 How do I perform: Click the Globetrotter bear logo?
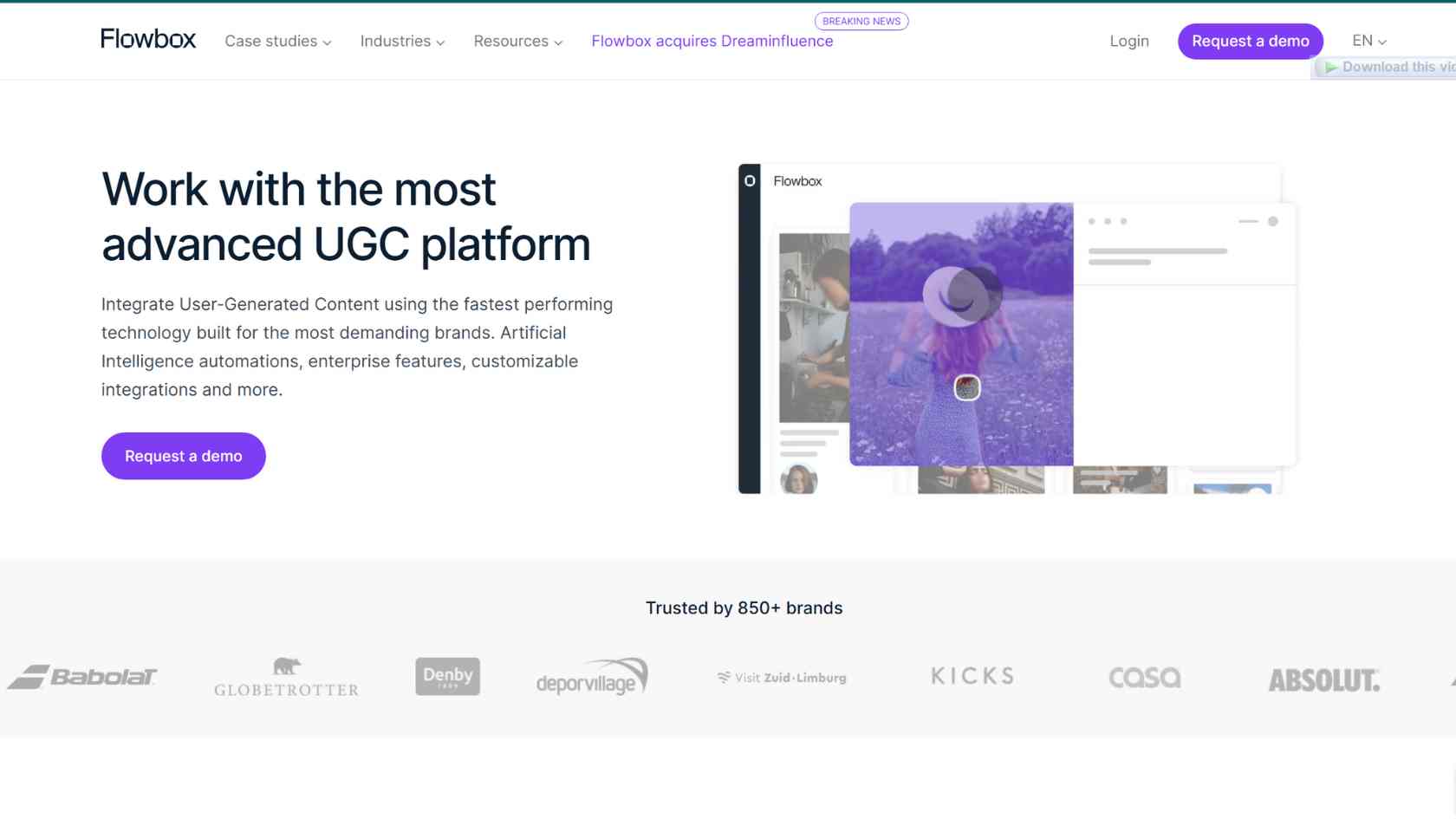coord(286,677)
